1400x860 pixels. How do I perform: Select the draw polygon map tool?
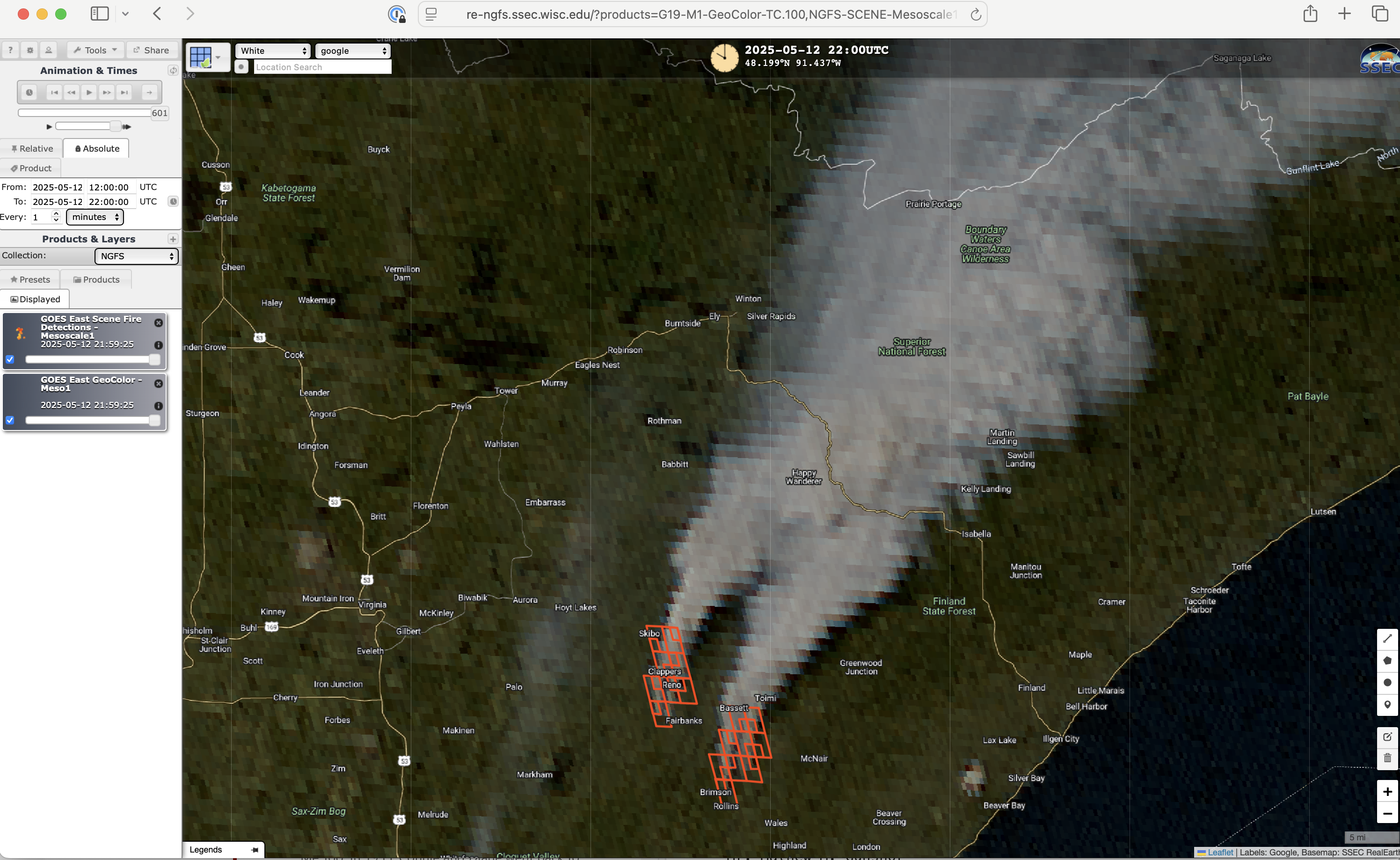[x=1387, y=661]
